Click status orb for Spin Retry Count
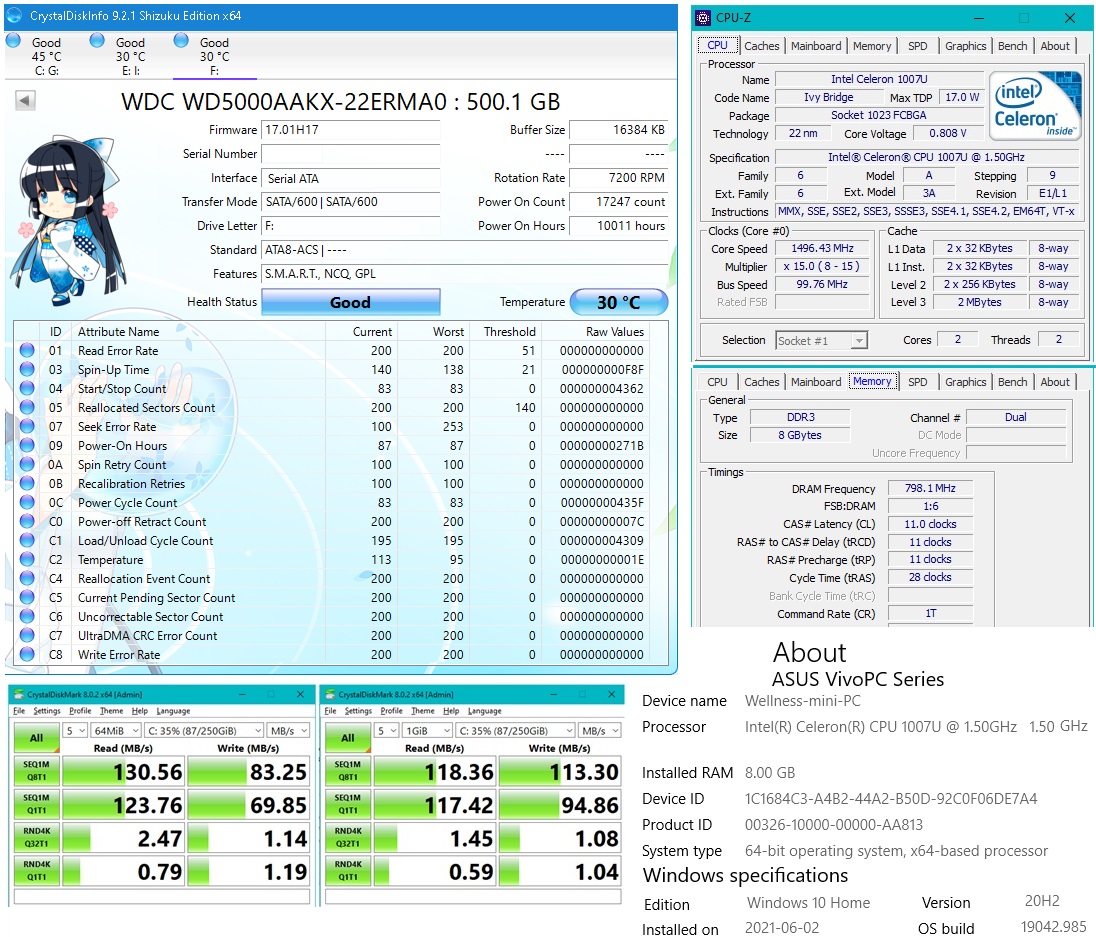Viewport: 1096px width, 937px height. (x=27, y=464)
